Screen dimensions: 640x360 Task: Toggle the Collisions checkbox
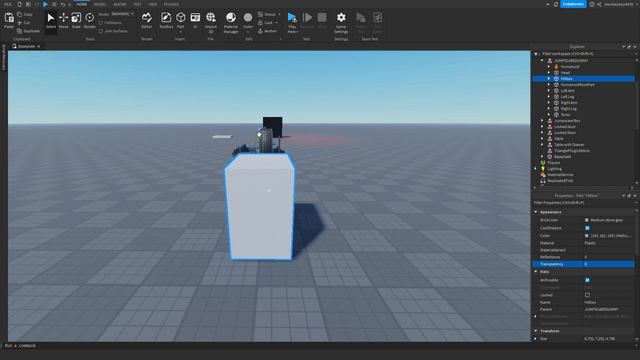coord(101,23)
